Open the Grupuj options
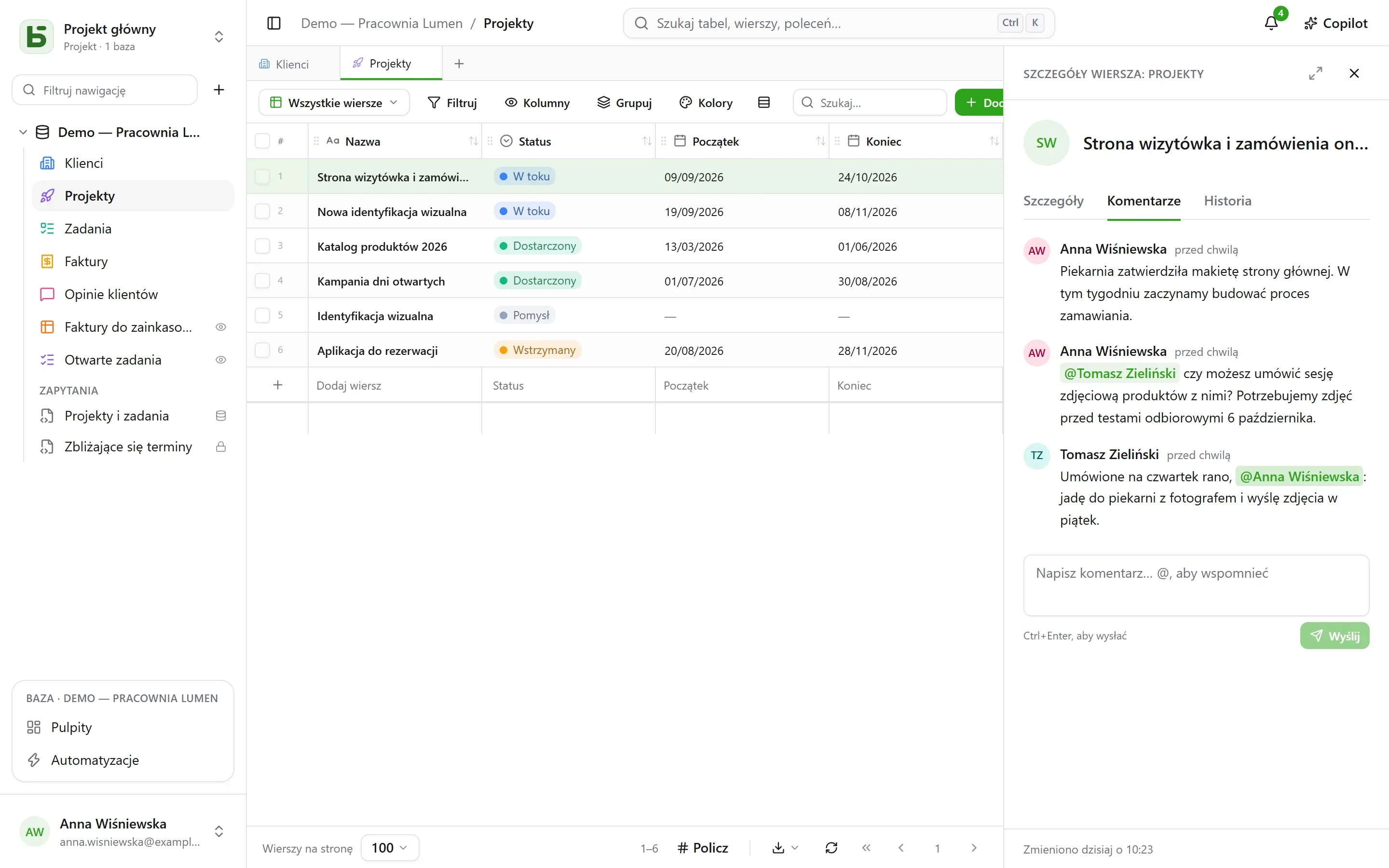The height and width of the screenshot is (868, 1389). click(x=624, y=102)
